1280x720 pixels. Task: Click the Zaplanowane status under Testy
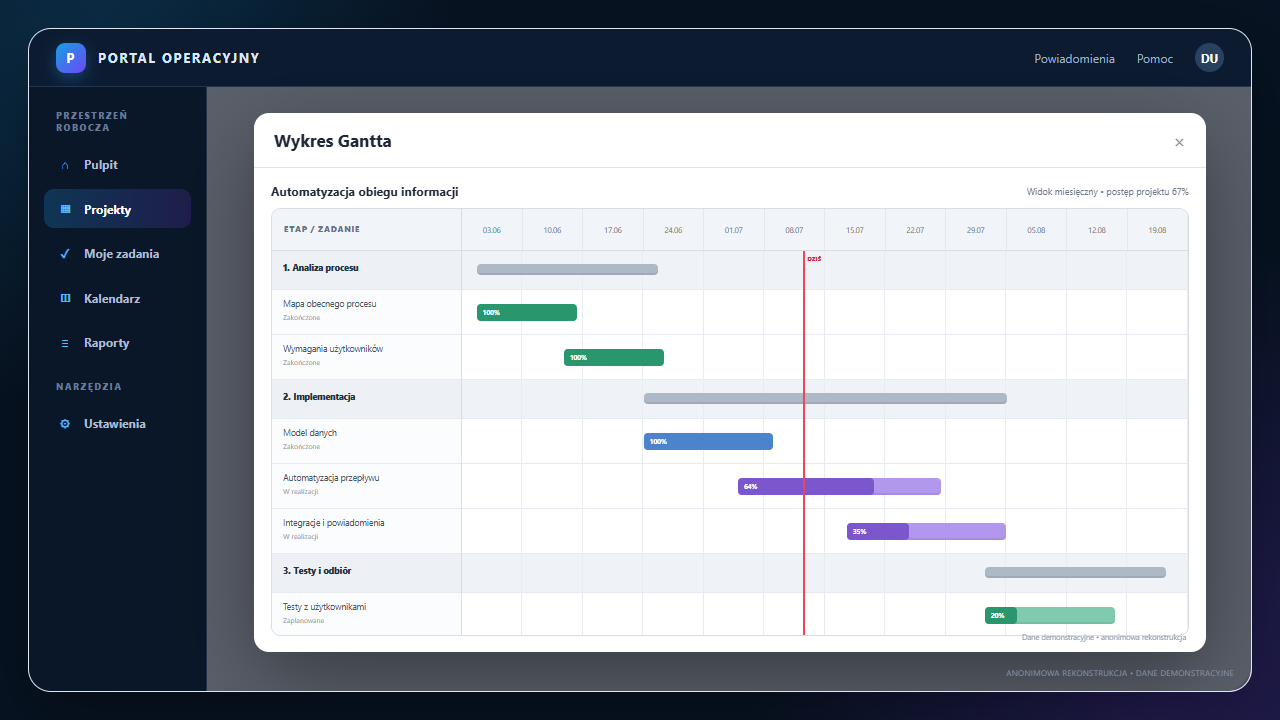304,621
